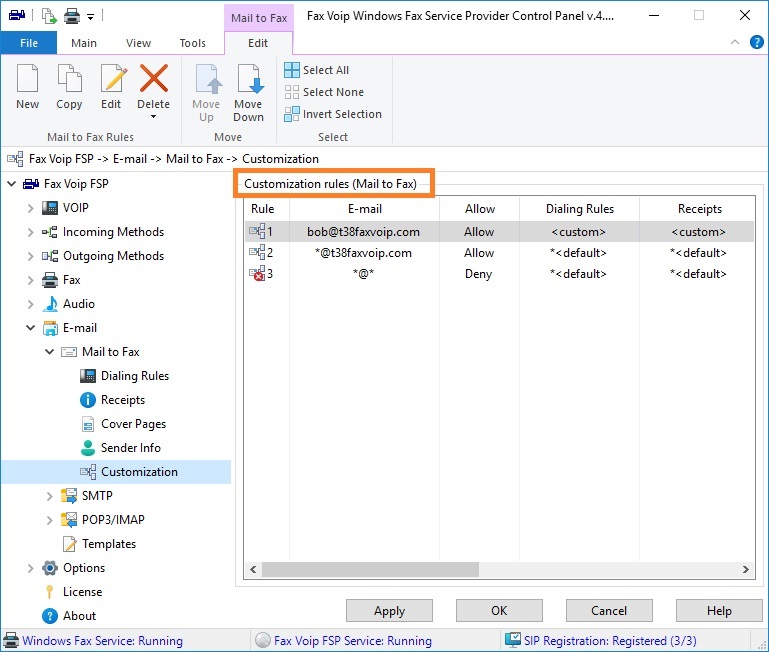
Task: Select Customization in the tree
Action: coord(139,472)
